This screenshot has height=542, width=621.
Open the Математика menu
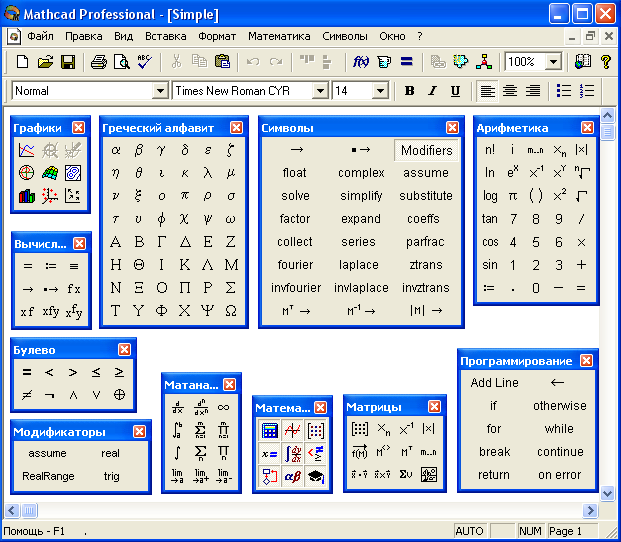tap(279, 36)
